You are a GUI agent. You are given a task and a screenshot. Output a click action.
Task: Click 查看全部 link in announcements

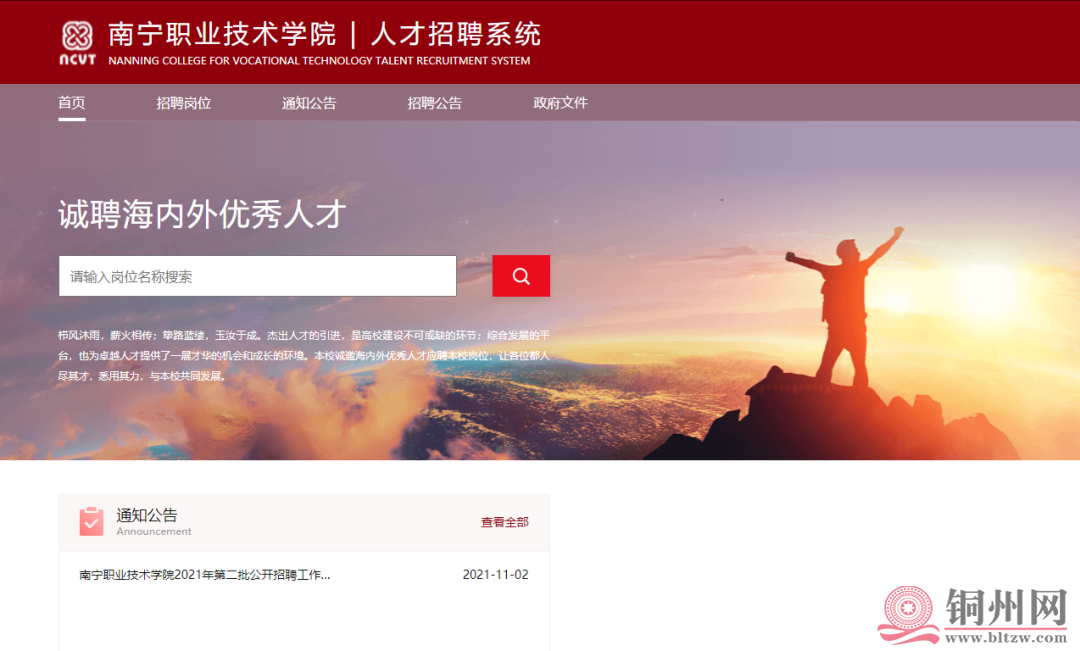pos(504,522)
